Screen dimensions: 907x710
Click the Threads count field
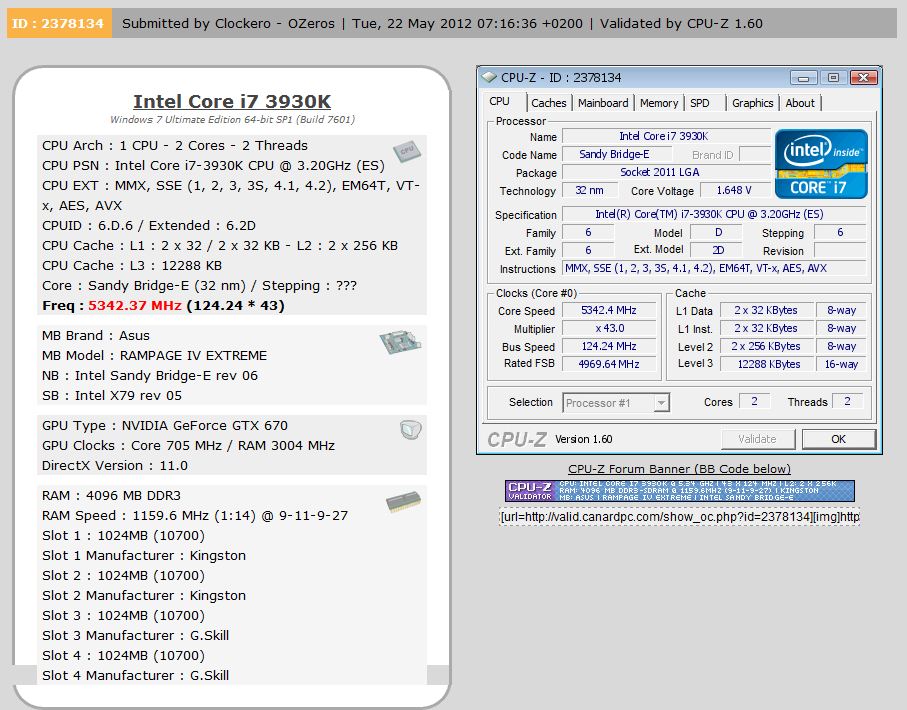coord(847,402)
